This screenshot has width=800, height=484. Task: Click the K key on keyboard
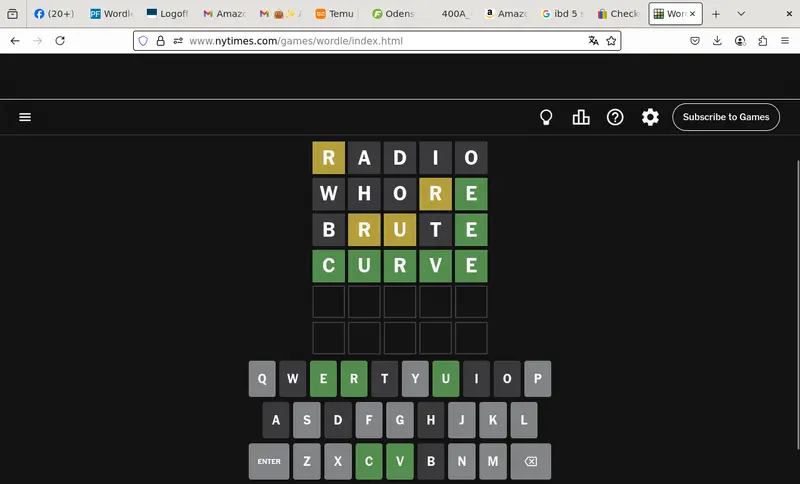click(493, 420)
